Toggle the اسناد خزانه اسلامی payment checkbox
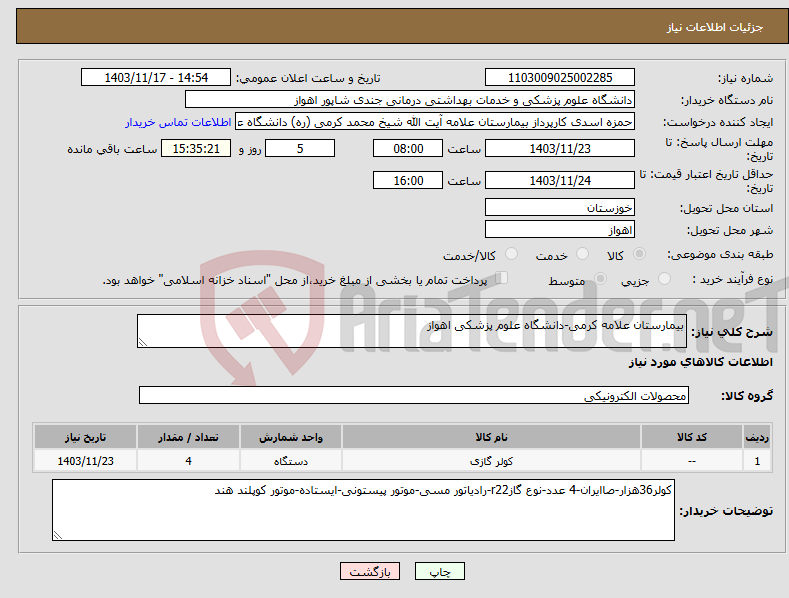The image size is (789, 598). pyautogui.click(x=501, y=278)
